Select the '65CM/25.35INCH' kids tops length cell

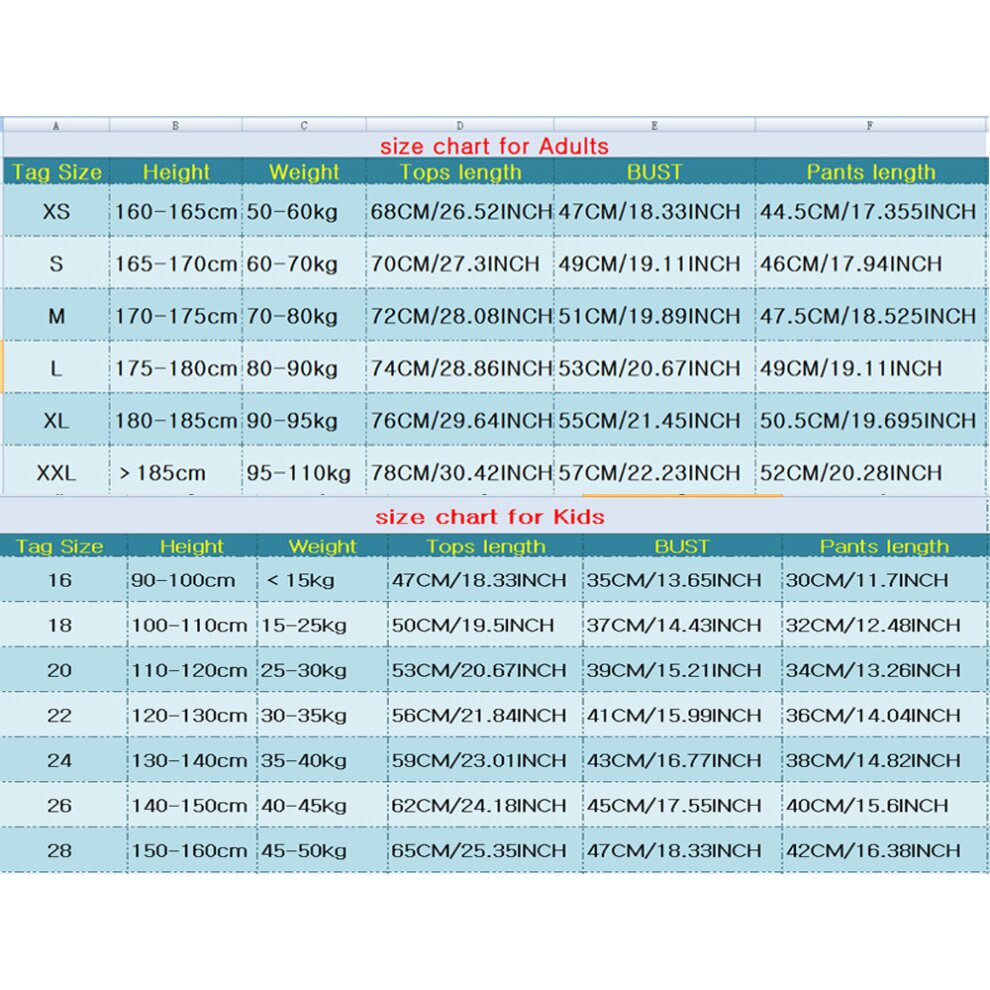coord(485,850)
